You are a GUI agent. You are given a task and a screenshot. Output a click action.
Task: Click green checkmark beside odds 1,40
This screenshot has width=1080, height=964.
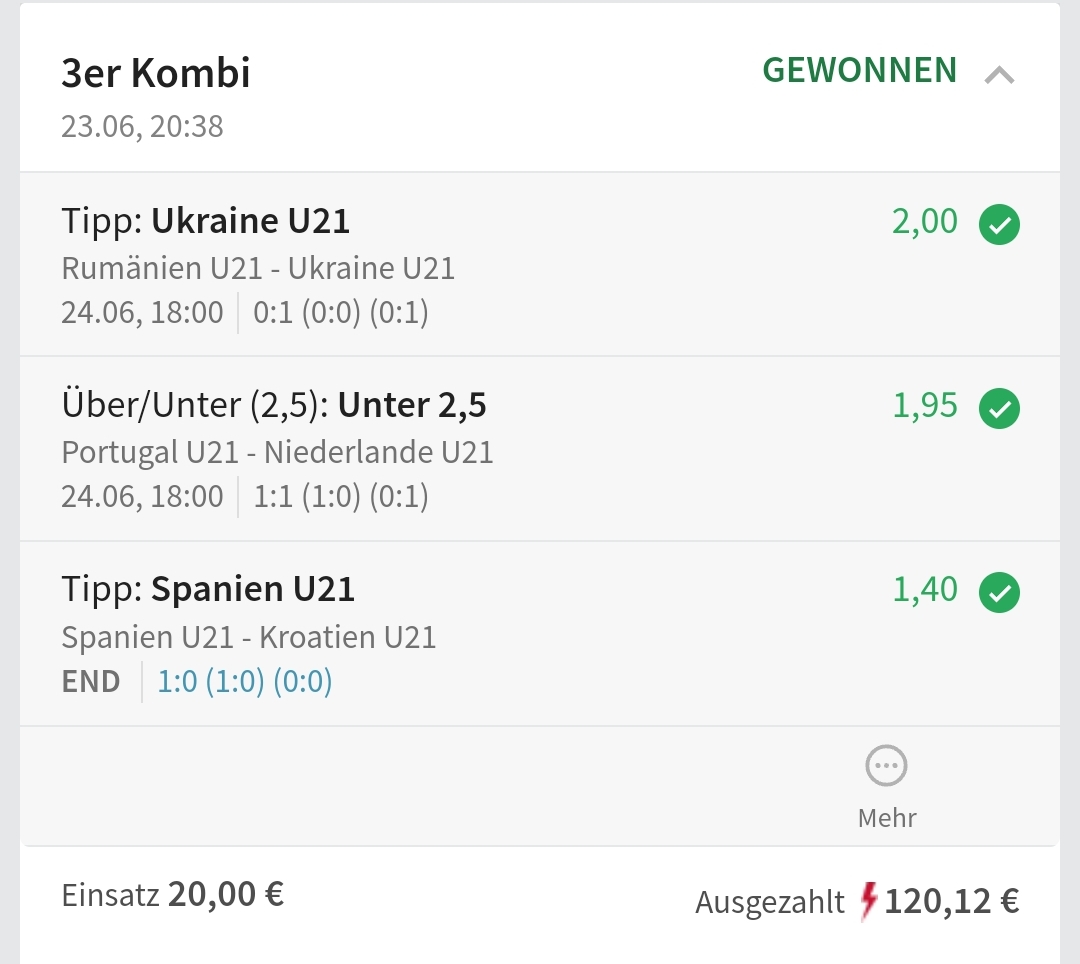click(999, 592)
